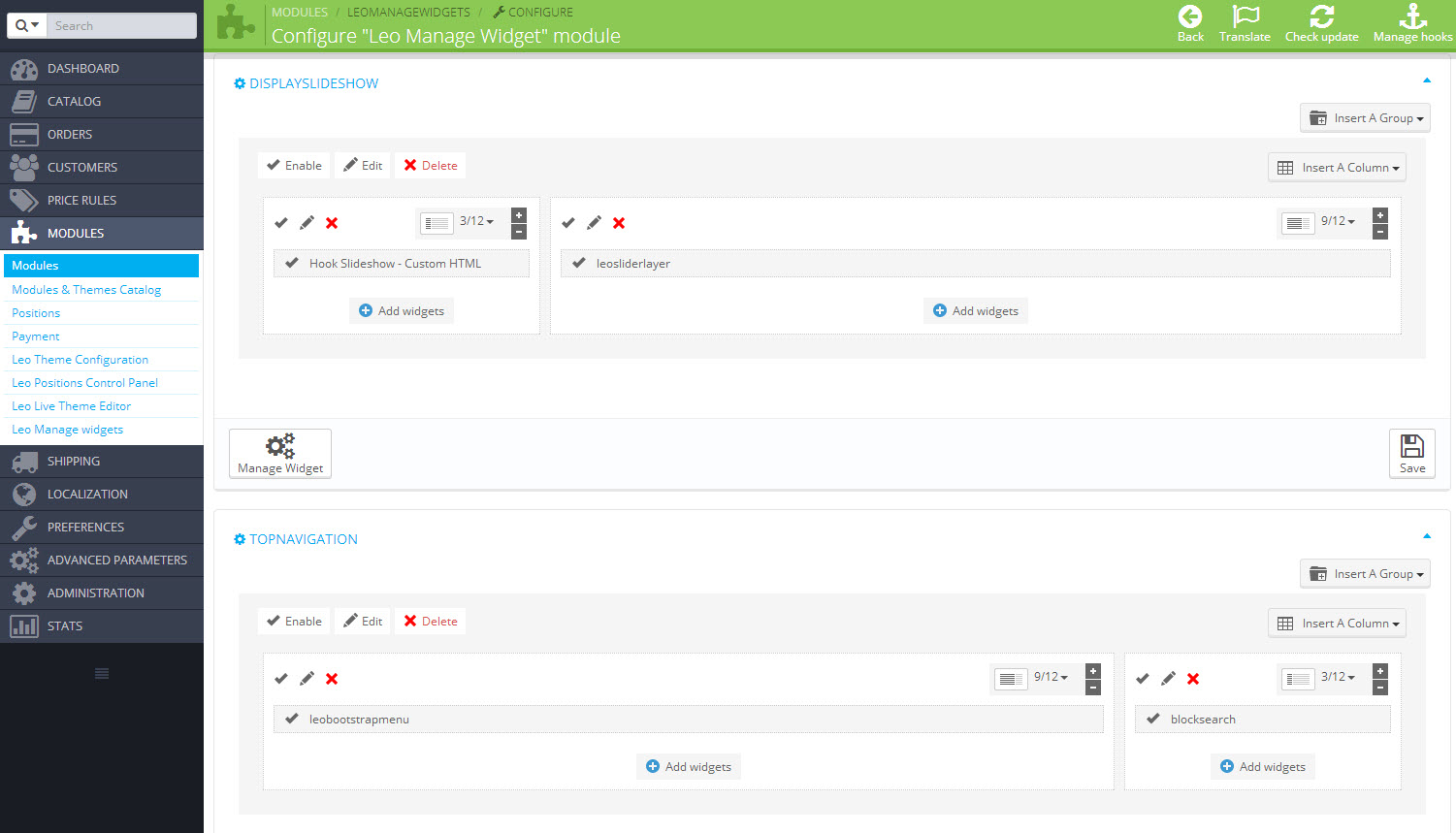This screenshot has width=1456, height=833.
Task: Delete the 9/12 column in TOPNAVIGATION via the red X
Action: [332, 679]
